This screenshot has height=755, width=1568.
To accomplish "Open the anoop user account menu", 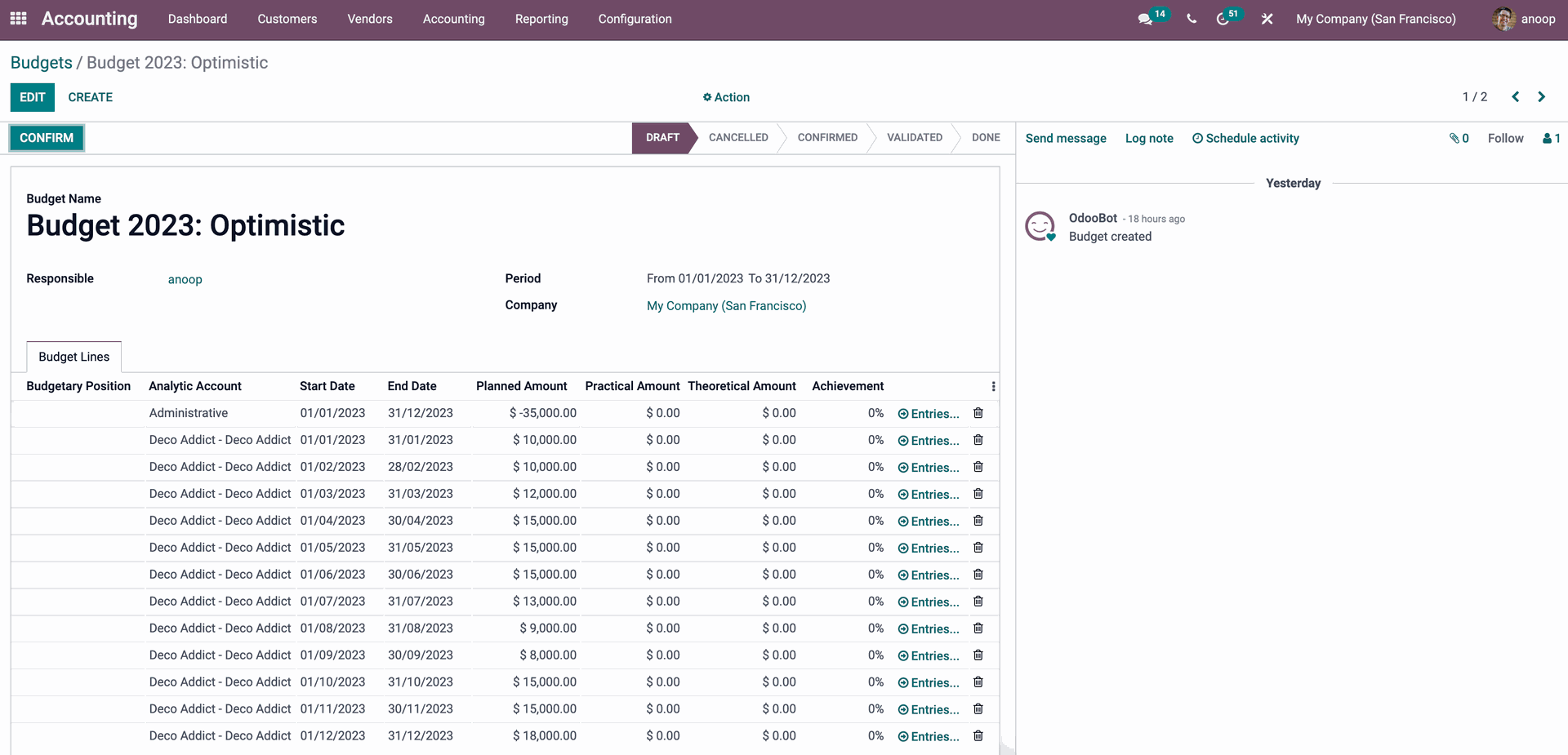I will 1524,19.
